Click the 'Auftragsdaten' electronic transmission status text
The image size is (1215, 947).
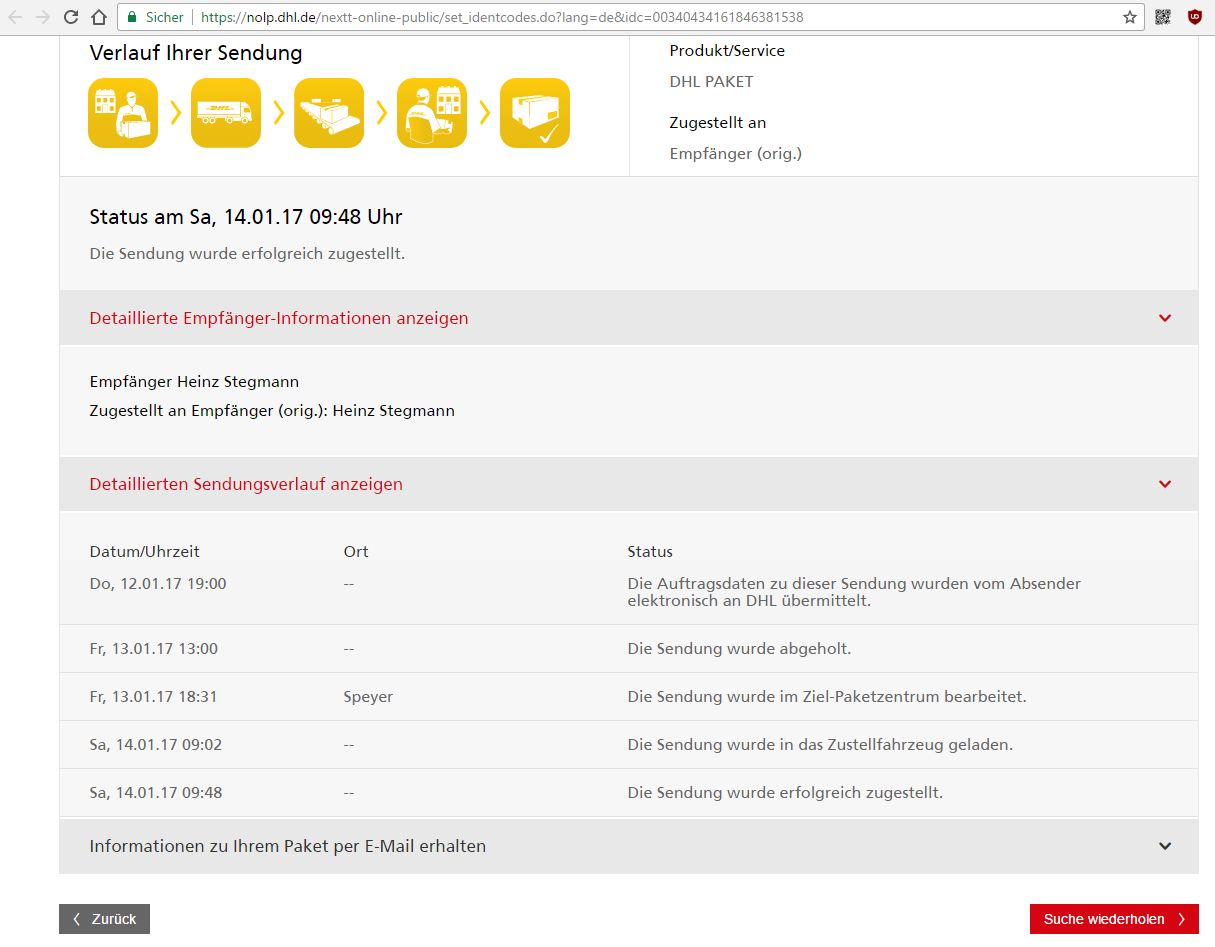tap(854, 592)
